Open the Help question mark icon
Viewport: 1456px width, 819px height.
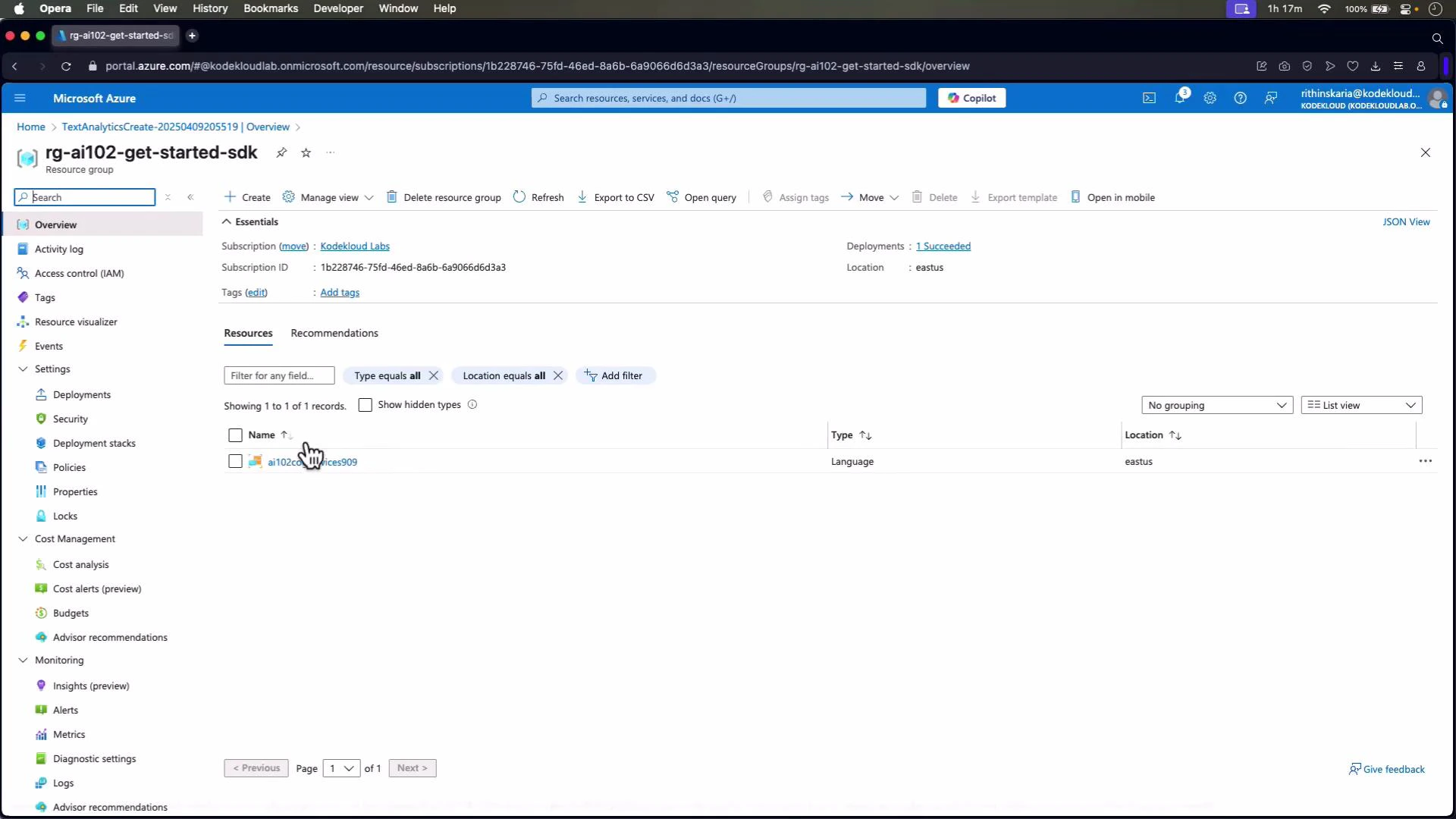(1241, 98)
